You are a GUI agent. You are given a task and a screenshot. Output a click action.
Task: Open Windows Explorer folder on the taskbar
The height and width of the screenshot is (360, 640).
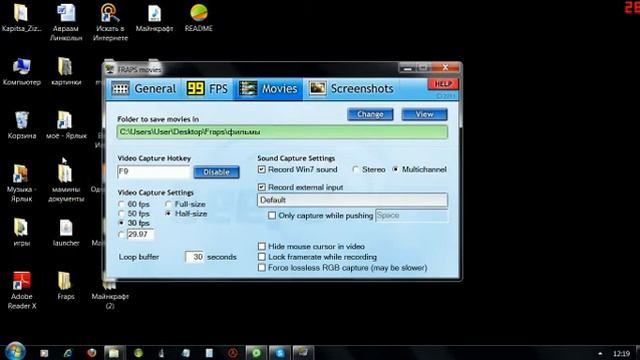pyautogui.click(x=114, y=353)
